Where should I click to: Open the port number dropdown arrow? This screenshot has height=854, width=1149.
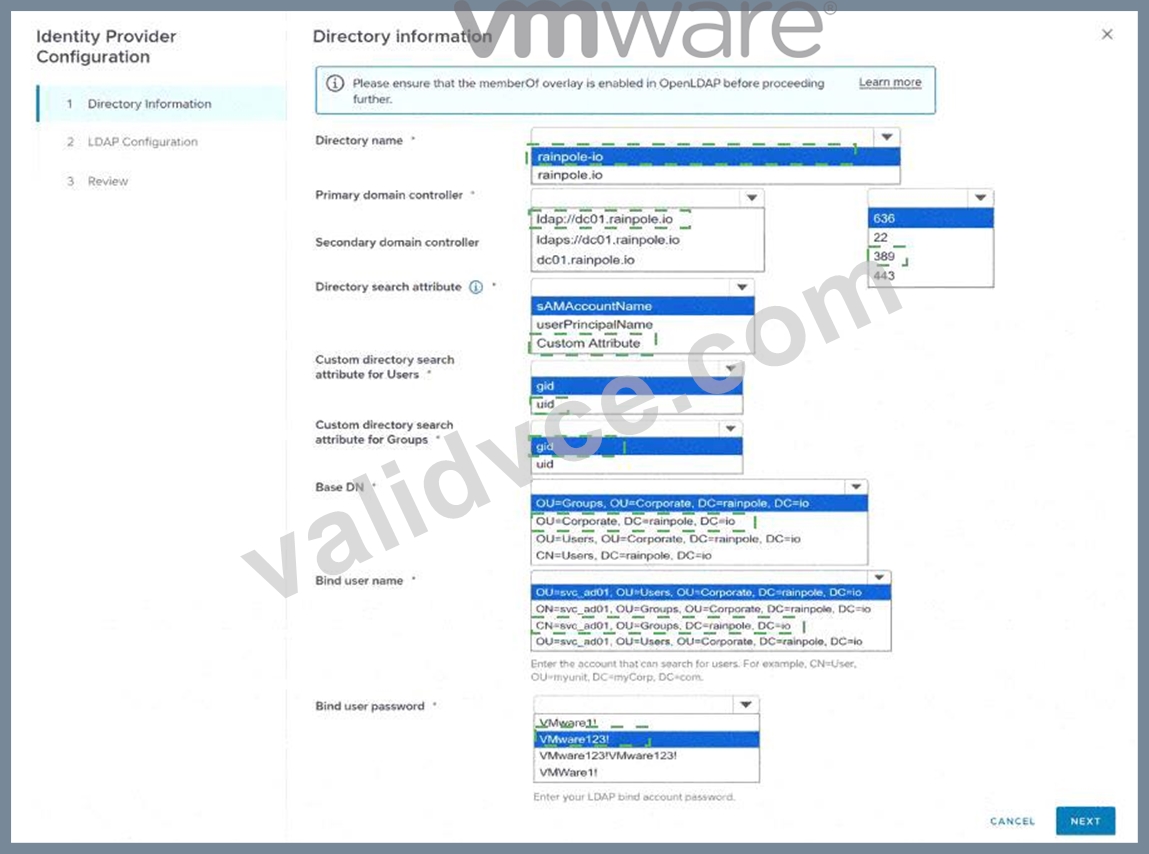coord(980,198)
